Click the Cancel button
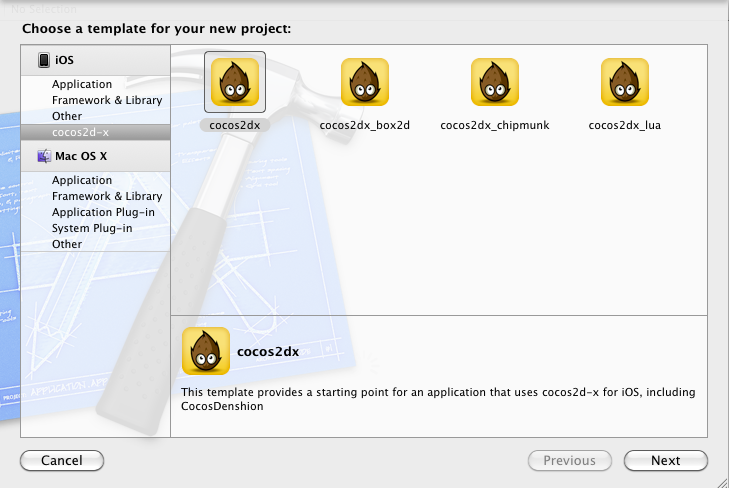This screenshot has width=729, height=488. [62, 460]
